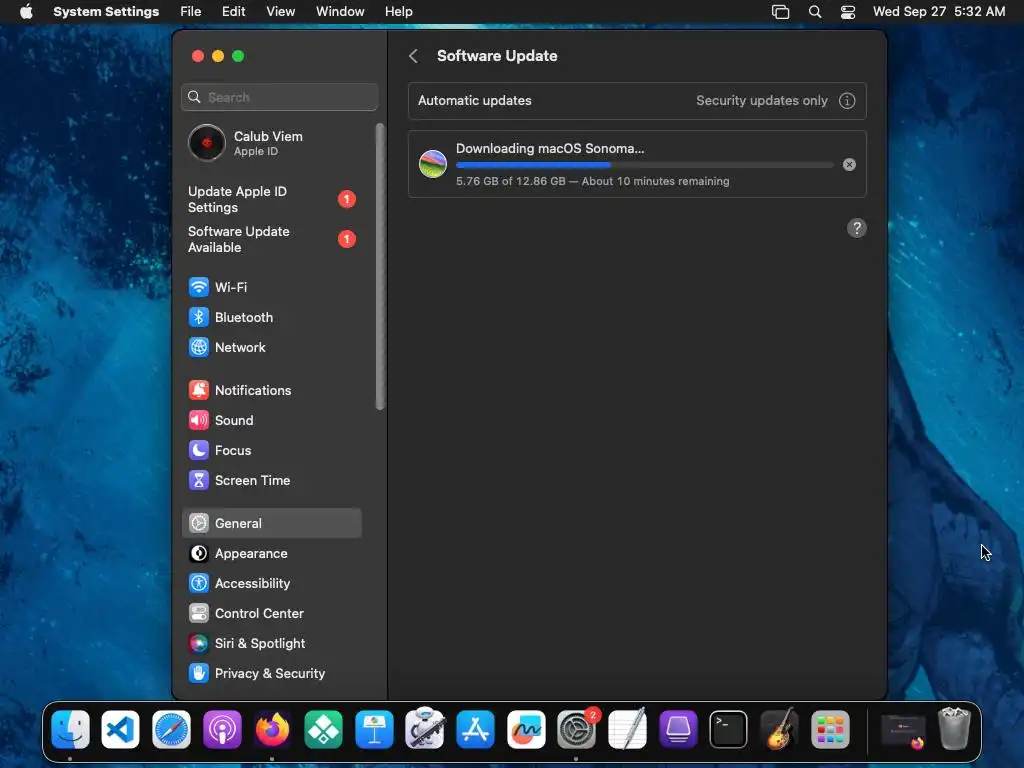Click the date and time clock

coord(938,12)
